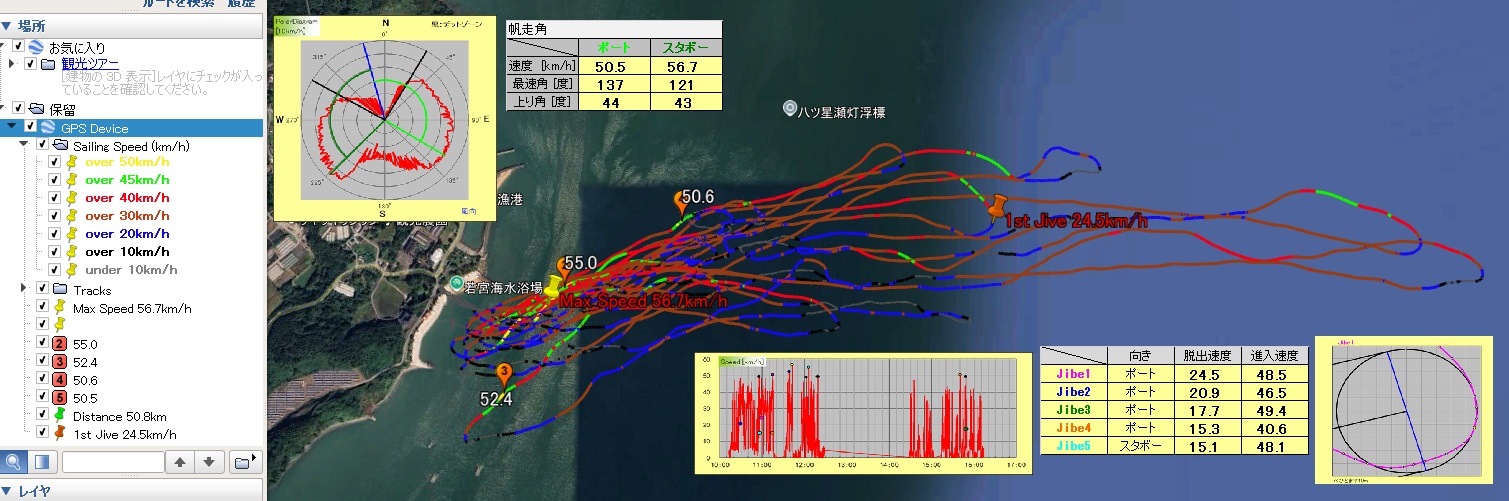Viewport: 1509px width, 501px height.
Task: Expand the レイヤ panel header
Action: [7, 491]
